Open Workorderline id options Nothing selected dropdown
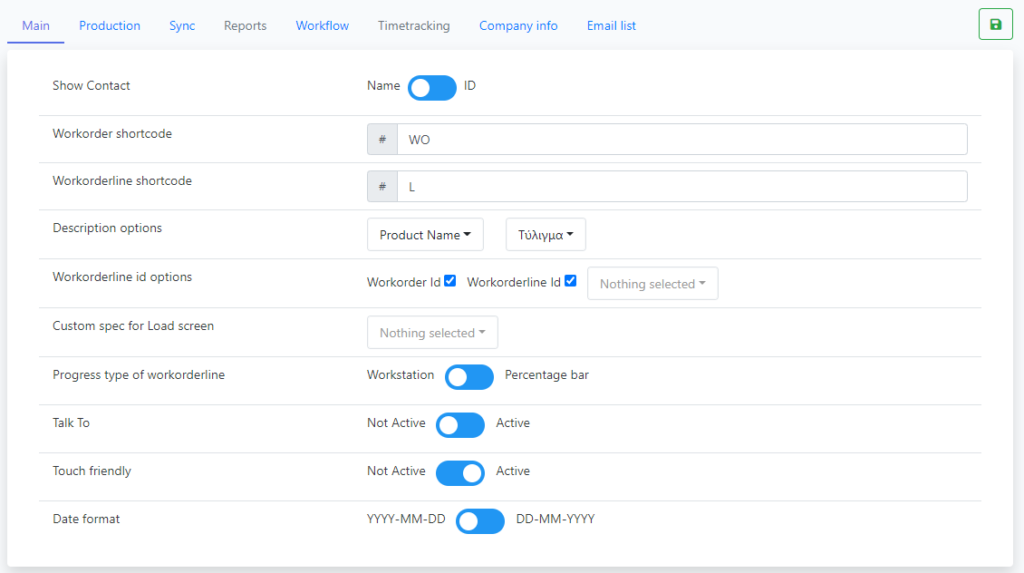The width and height of the screenshot is (1024, 573). (x=652, y=284)
